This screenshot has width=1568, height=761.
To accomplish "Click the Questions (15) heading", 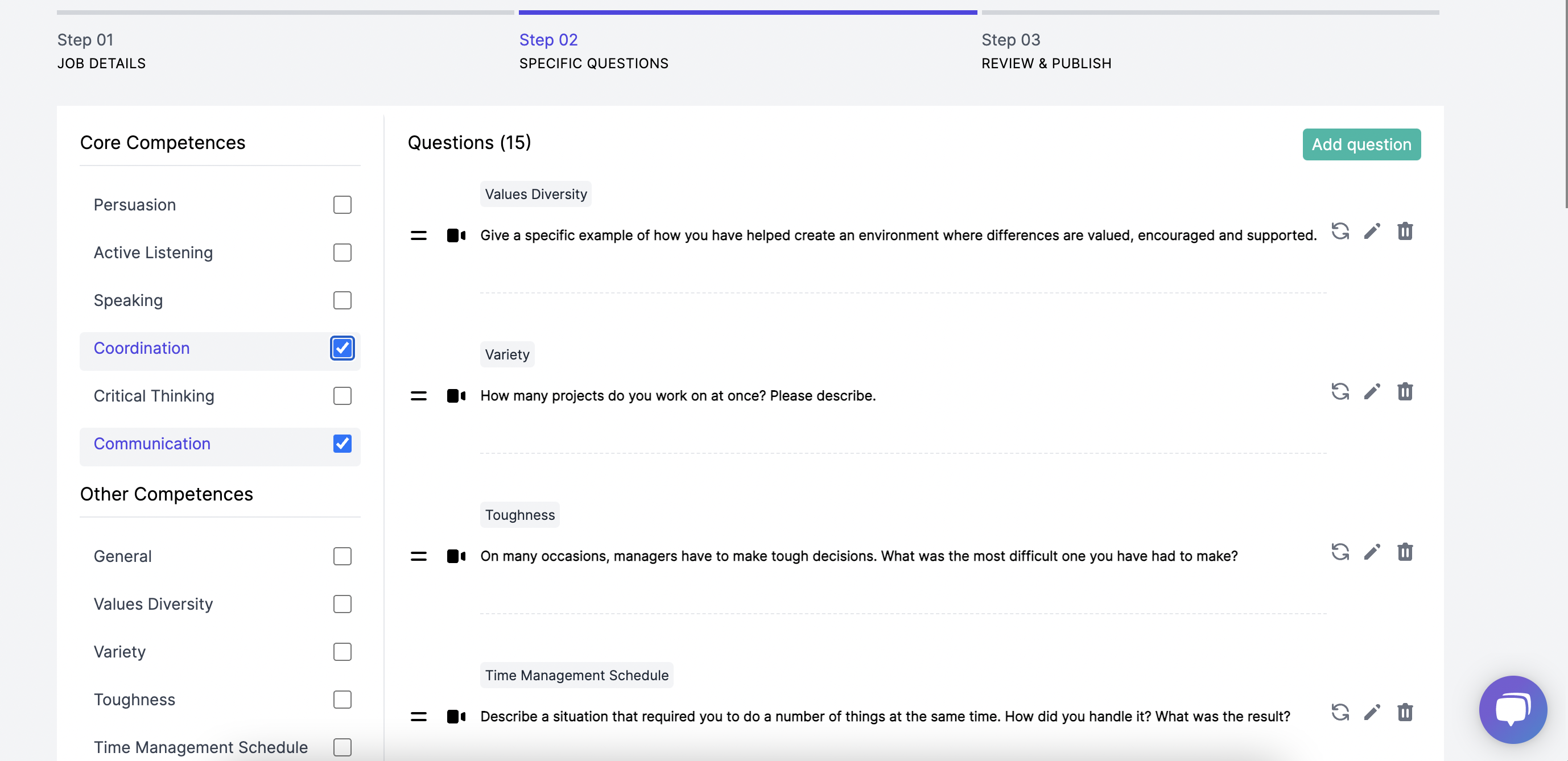I will coord(469,142).
